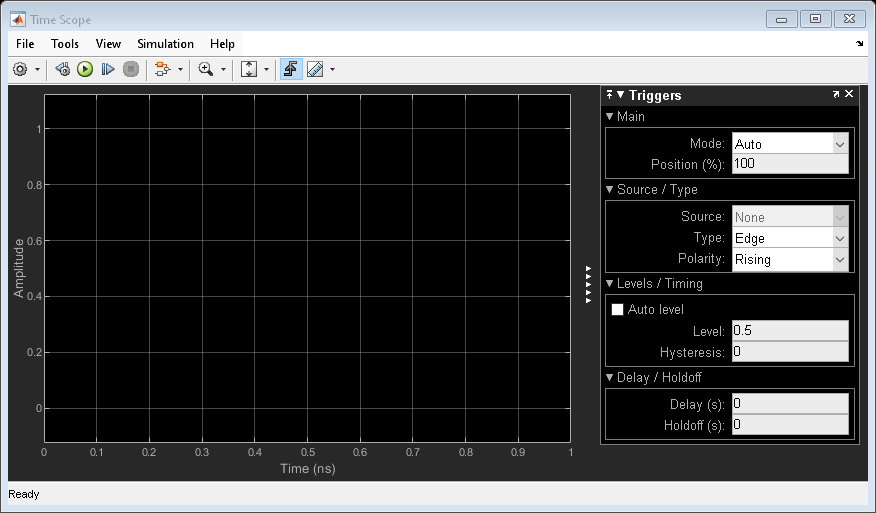This screenshot has height=513, width=876.
Task: Click the Step Back icon in toolbar
Action: 63,69
